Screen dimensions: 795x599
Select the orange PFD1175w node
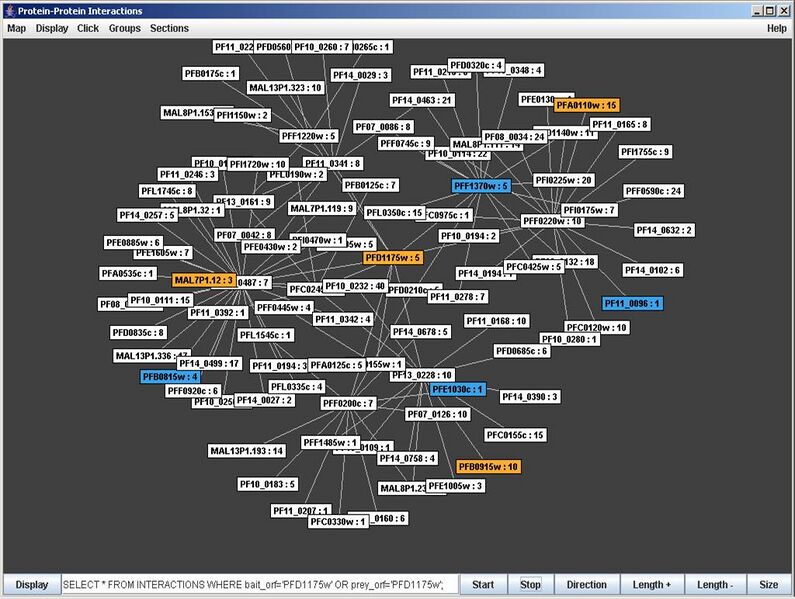[394, 258]
